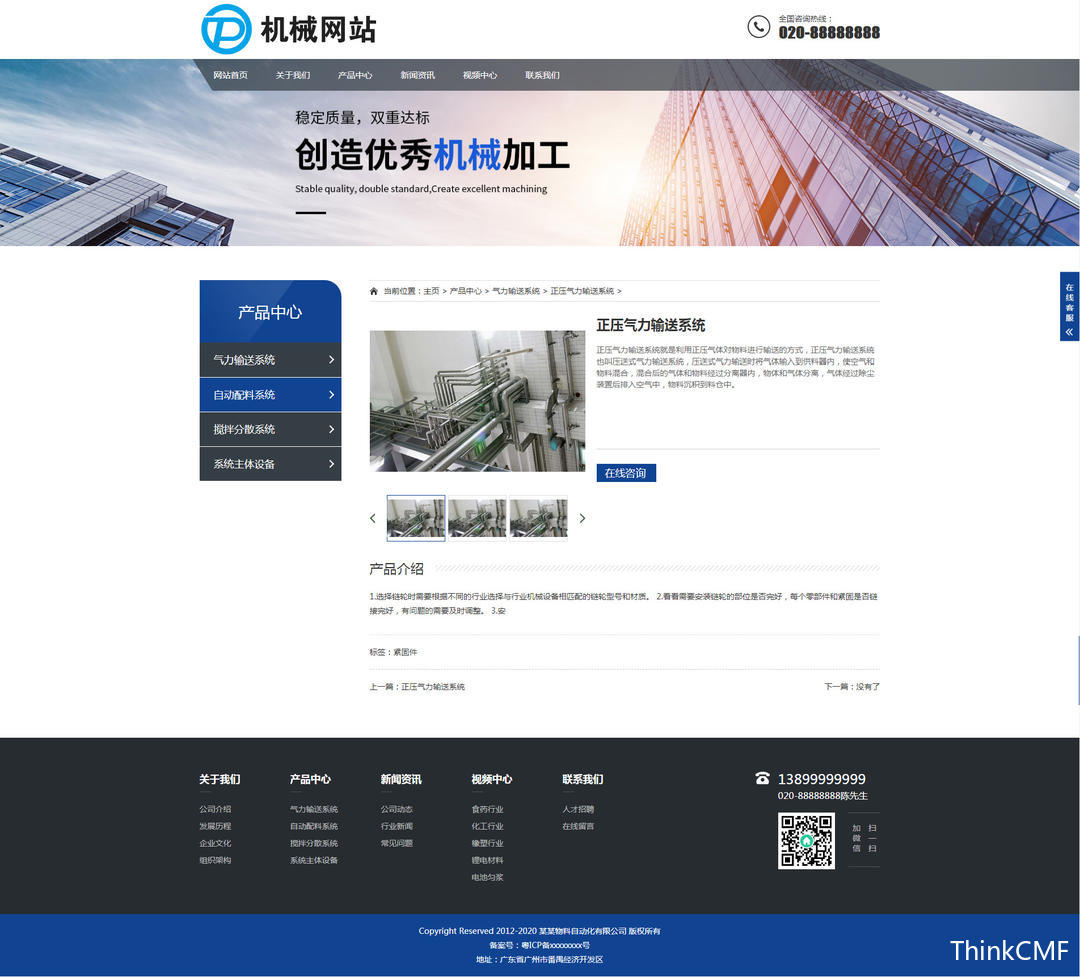Click footer 橡塑行业 link
1080x977 pixels.
tap(487, 843)
